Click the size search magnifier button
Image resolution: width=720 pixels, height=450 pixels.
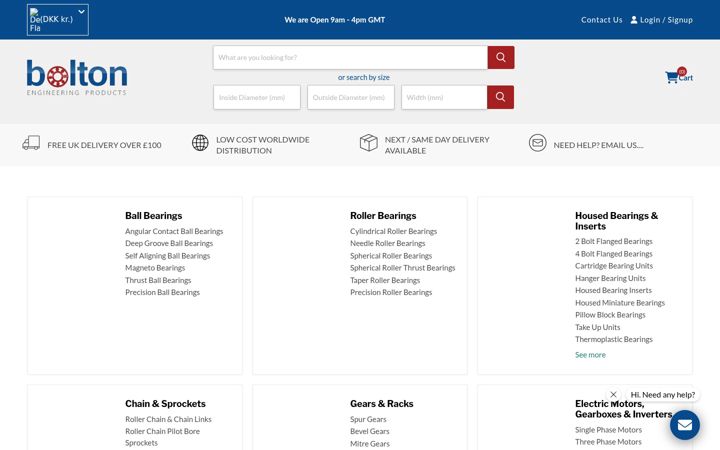501,97
